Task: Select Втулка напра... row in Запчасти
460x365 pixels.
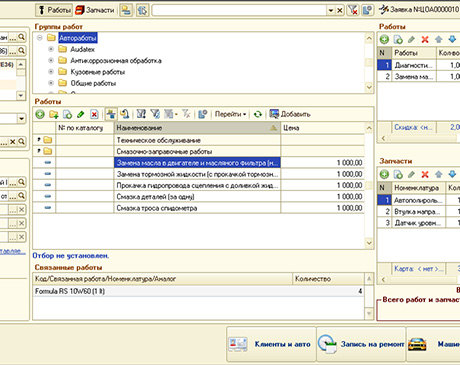Action: point(419,212)
